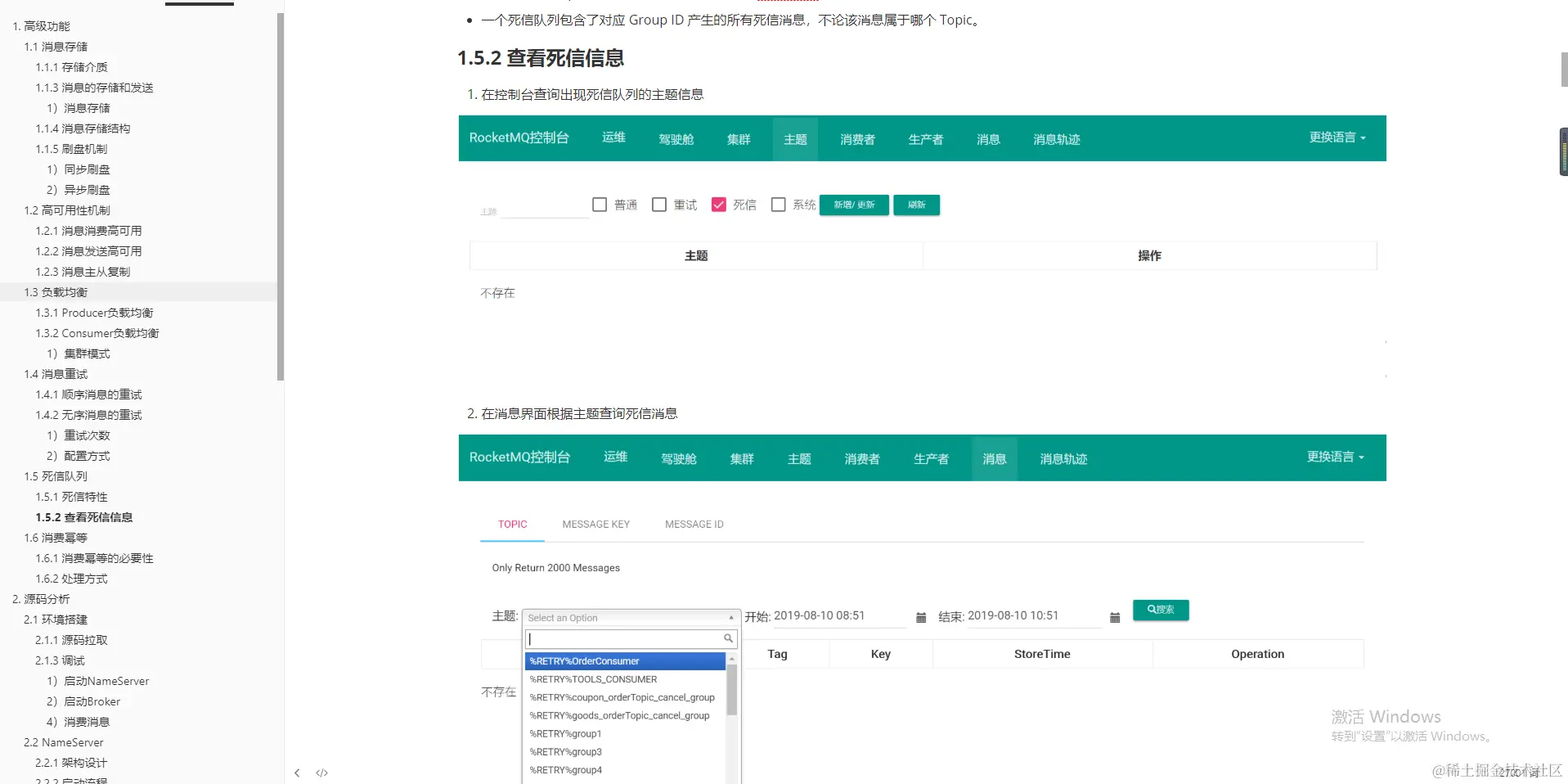Click the StoreTime column header
1568x784 pixels.
1042,654
